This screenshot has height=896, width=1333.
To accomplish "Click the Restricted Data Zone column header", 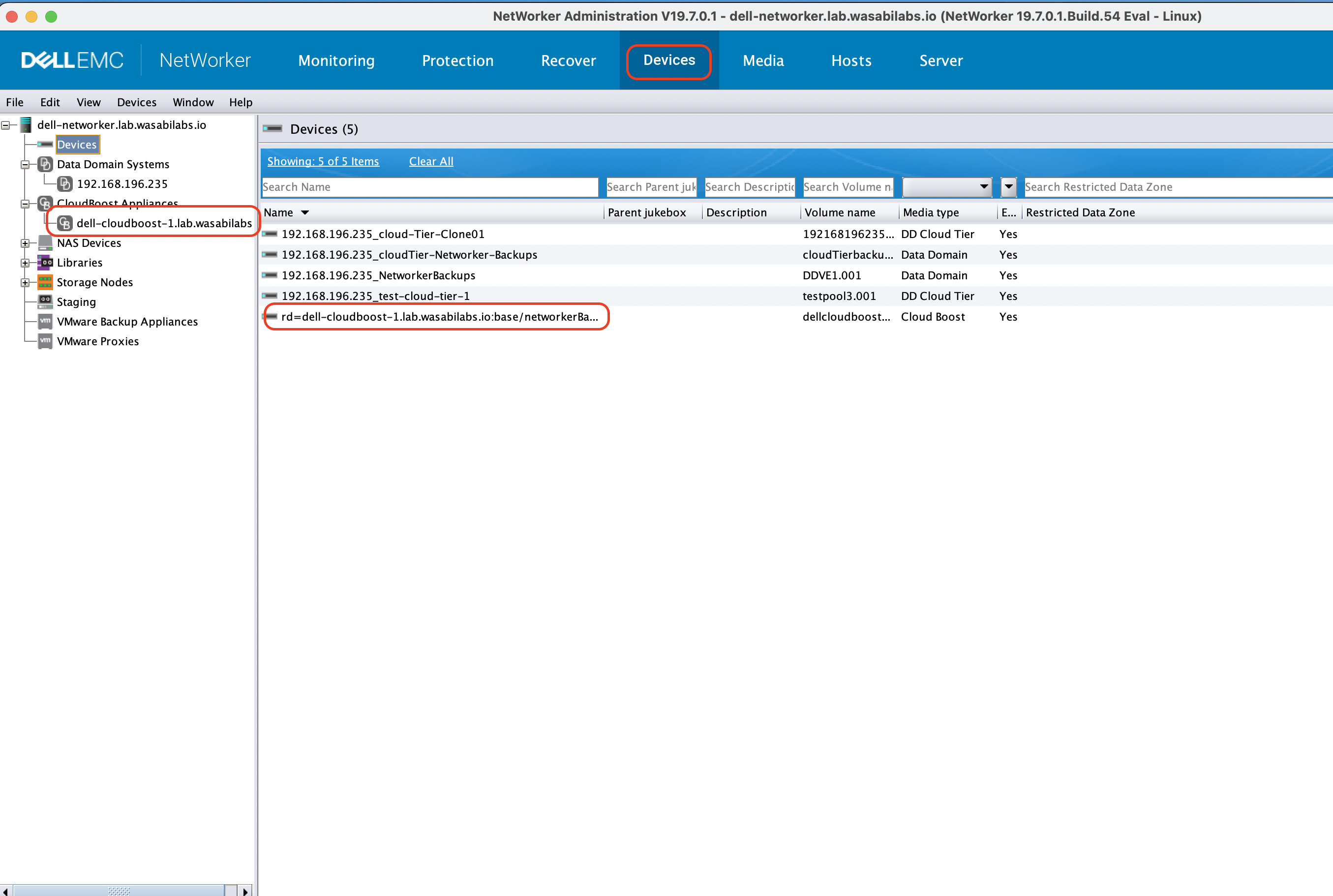I will (x=1178, y=212).
